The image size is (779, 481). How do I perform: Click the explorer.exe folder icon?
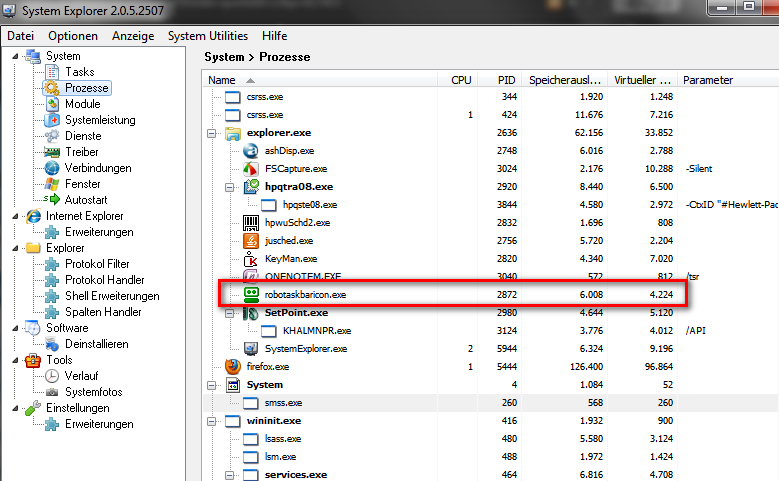coord(233,133)
